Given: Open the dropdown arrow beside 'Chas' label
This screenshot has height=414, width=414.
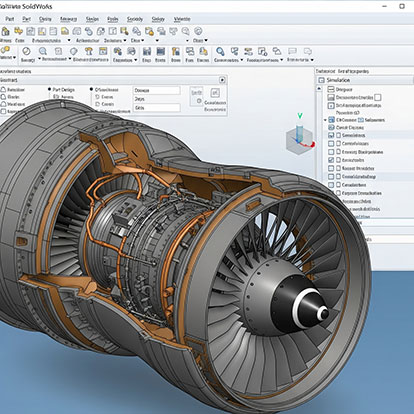Looking at the screenshot, I should pos(206,40).
